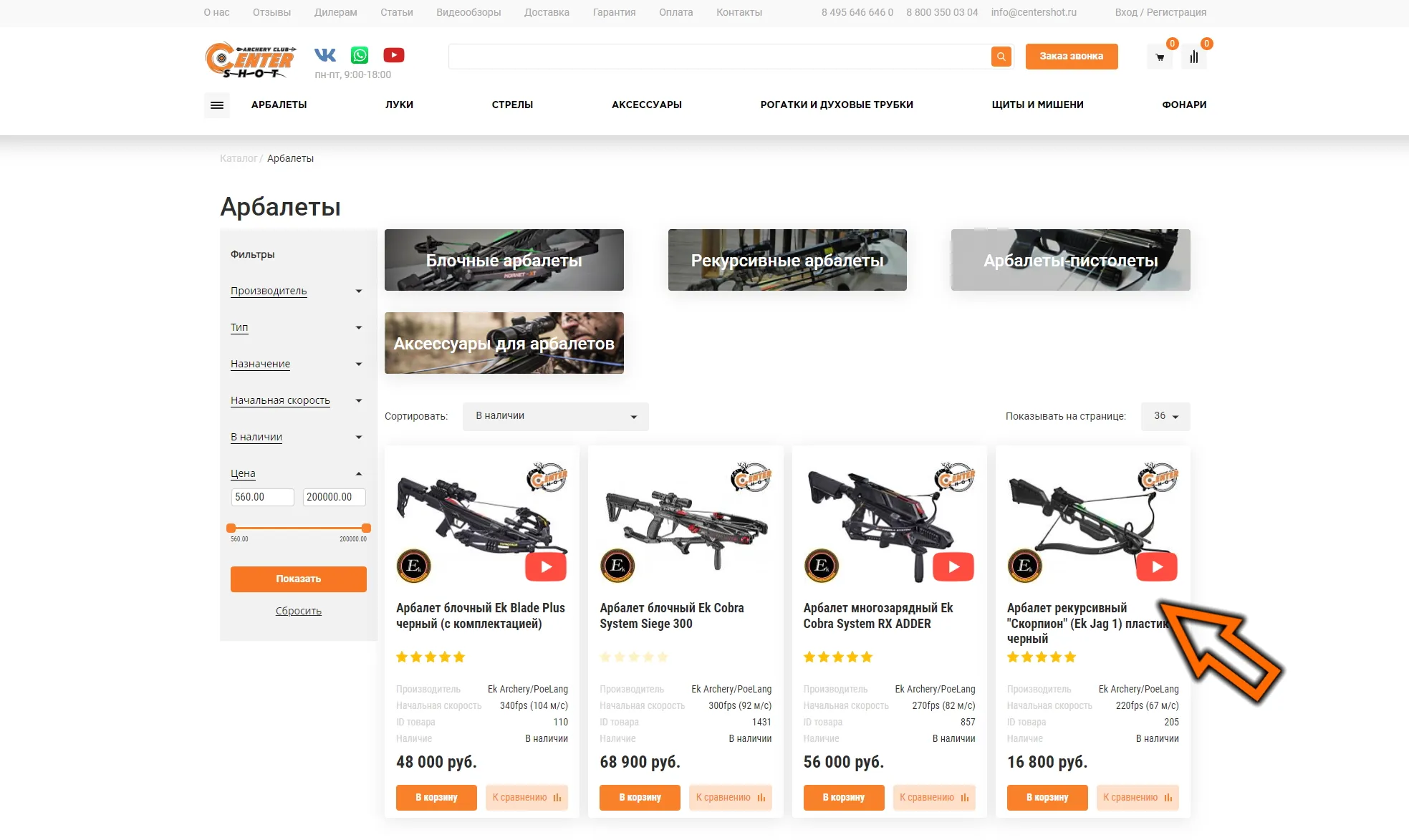Expand the Назначение filter

pyautogui.click(x=297, y=364)
